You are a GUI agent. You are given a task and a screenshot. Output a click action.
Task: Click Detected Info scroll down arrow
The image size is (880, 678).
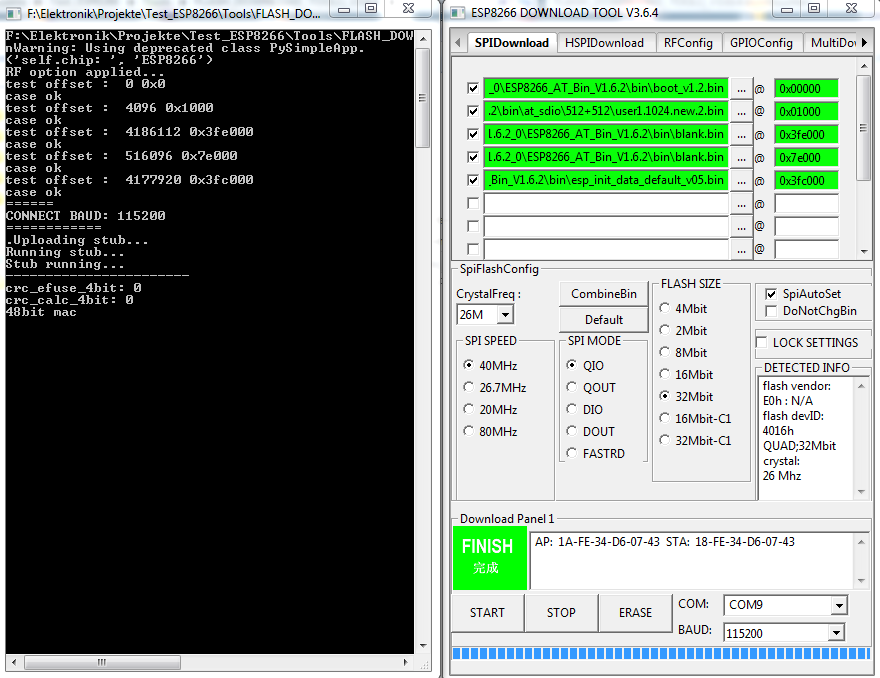coord(861,492)
